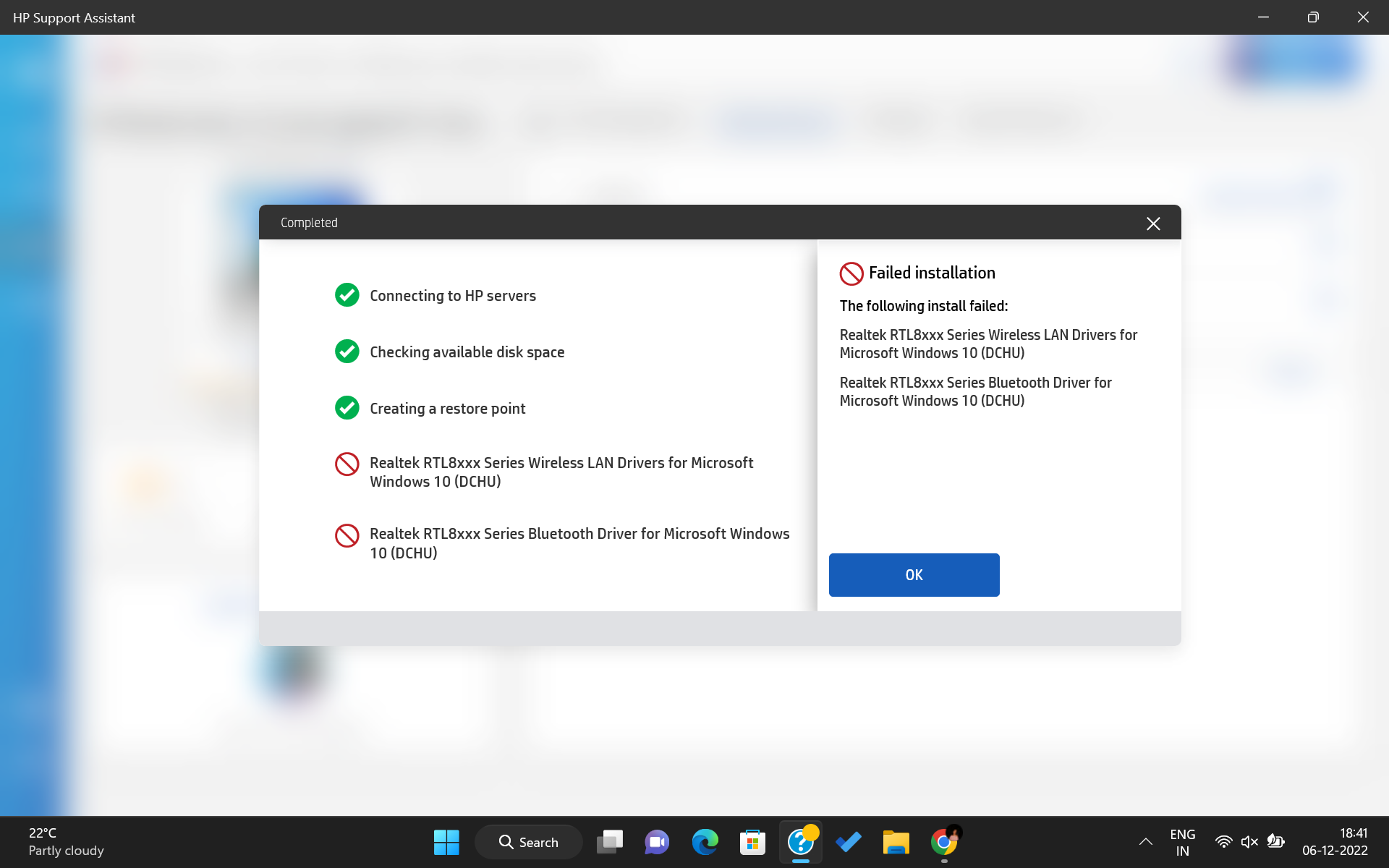The image size is (1389, 868).
Task: Open weather widget showing 22°C
Action: [66, 842]
